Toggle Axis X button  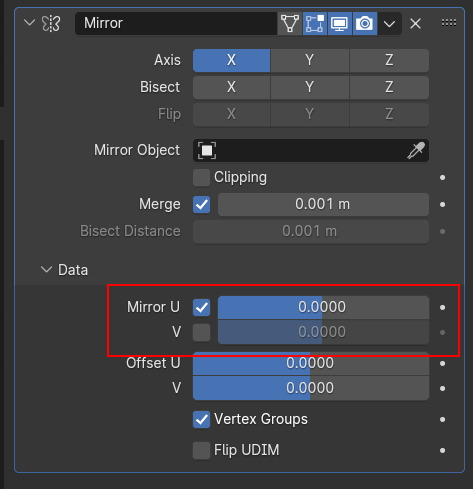(231, 60)
